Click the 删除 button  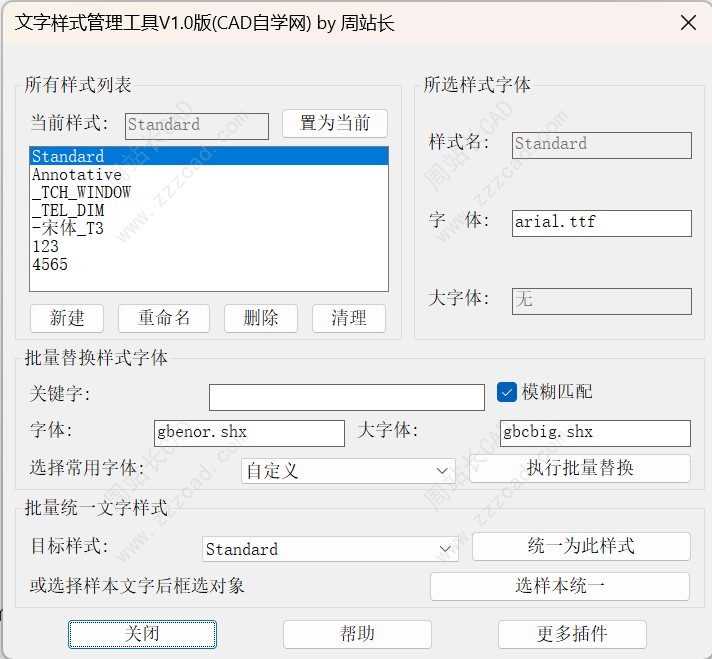tap(260, 318)
